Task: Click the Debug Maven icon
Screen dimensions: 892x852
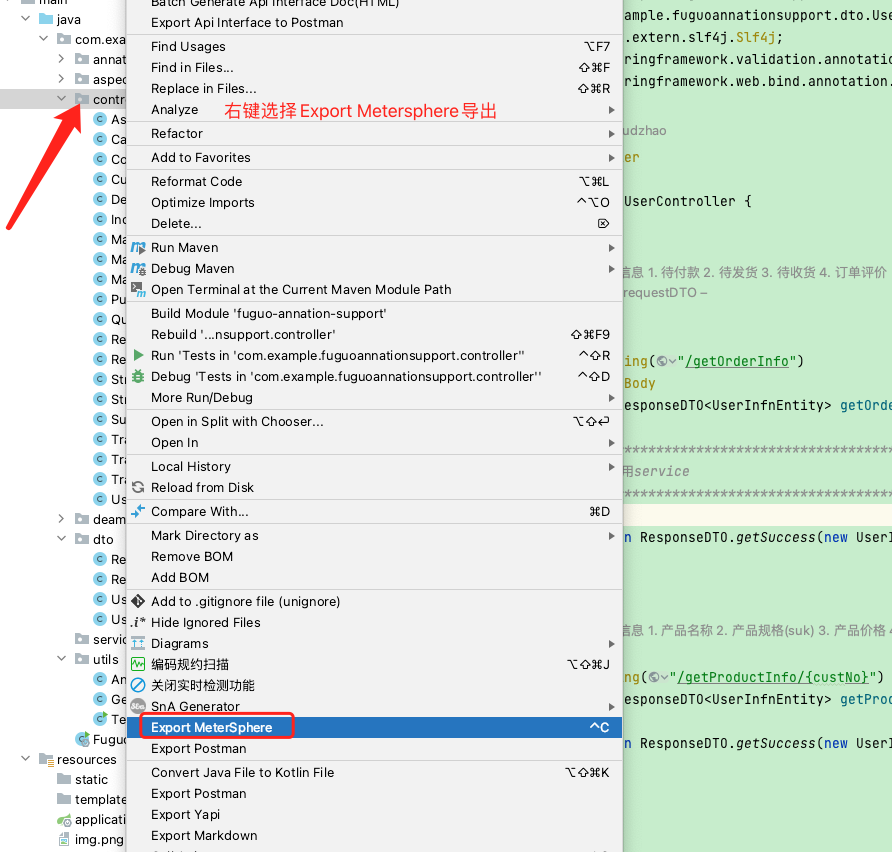Action: [x=138, y=268]
